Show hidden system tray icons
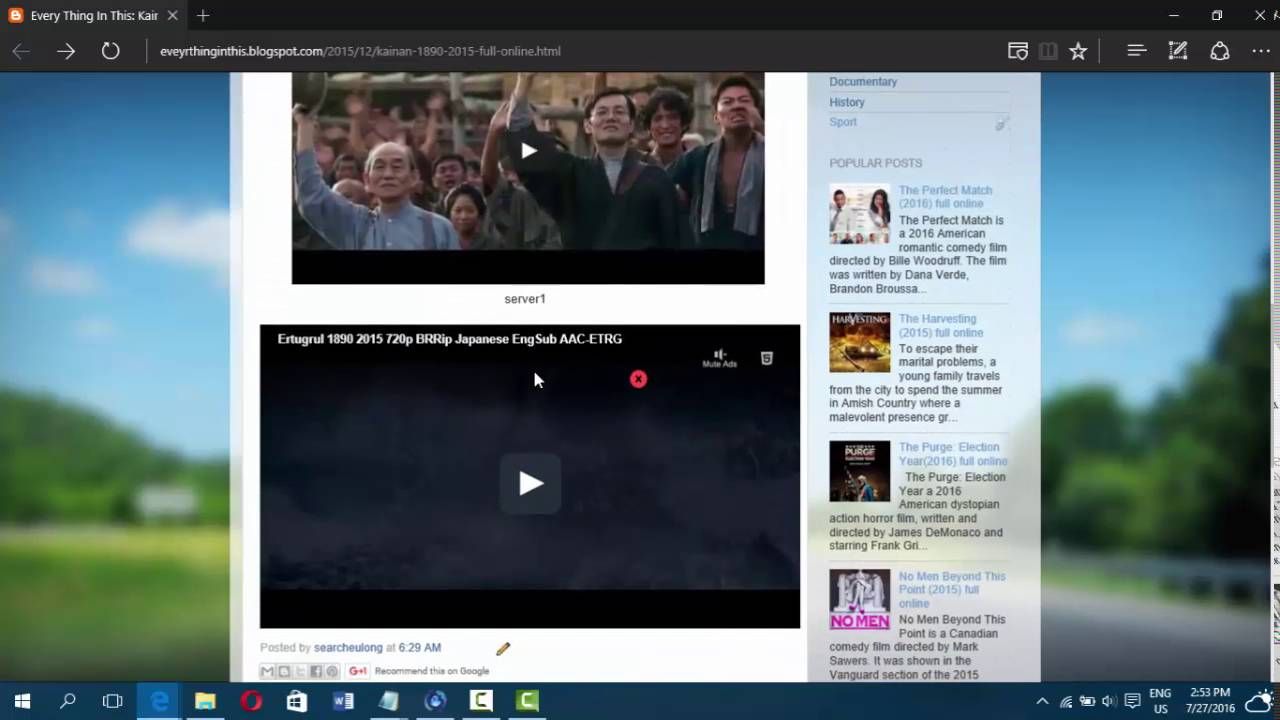The image size is (1280, 720). [x=1042, y=701]
